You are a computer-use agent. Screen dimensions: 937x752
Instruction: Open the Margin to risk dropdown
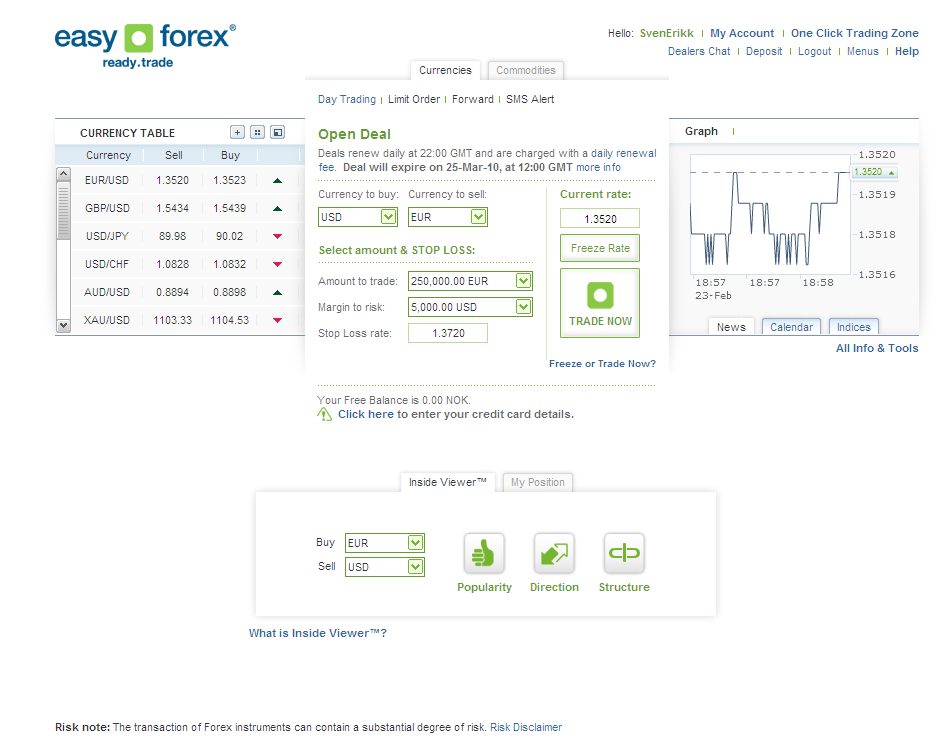(523, 307)
